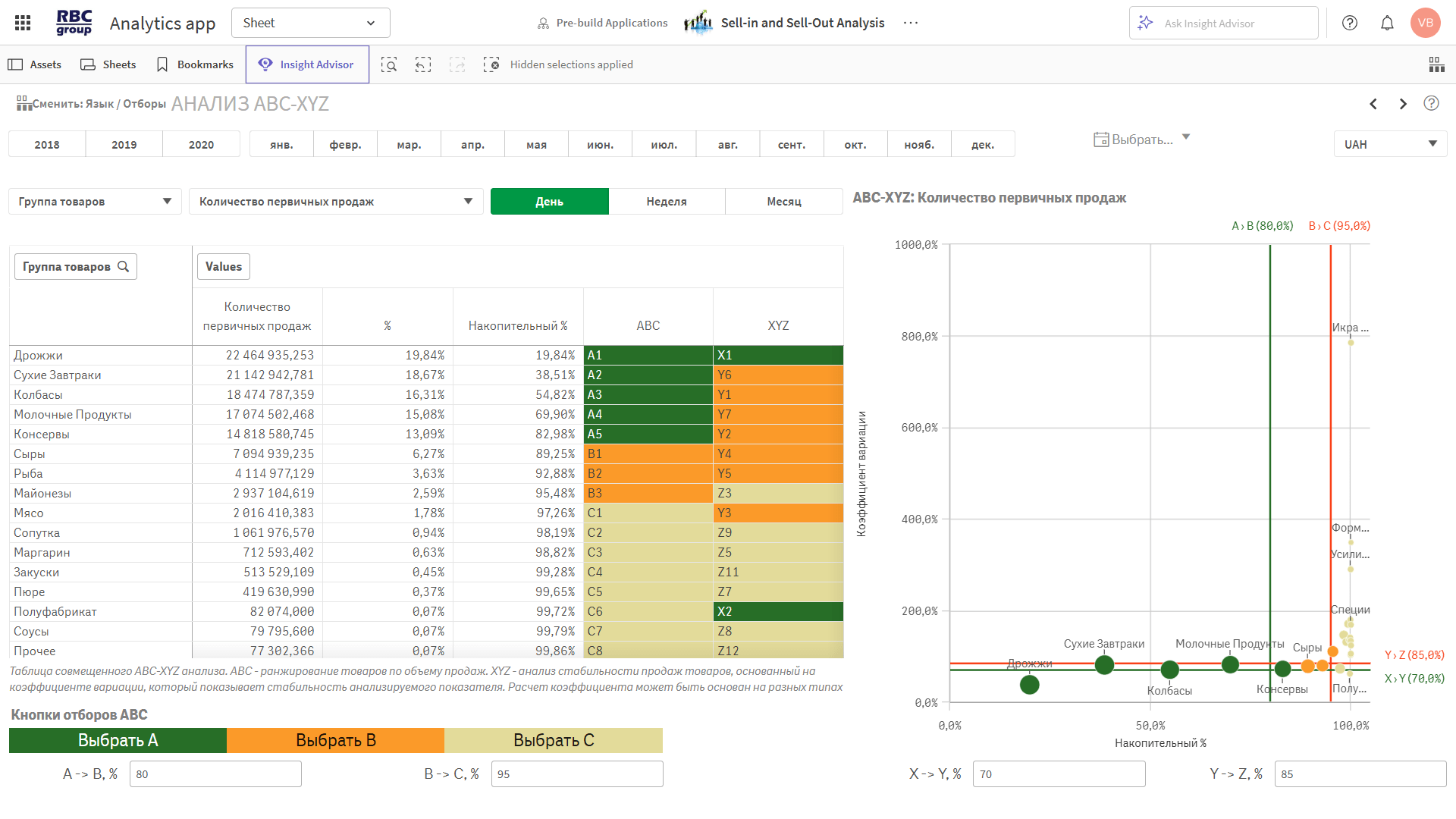Select the year 2019 filter
1456x819 pixels.
pos(124,144)
